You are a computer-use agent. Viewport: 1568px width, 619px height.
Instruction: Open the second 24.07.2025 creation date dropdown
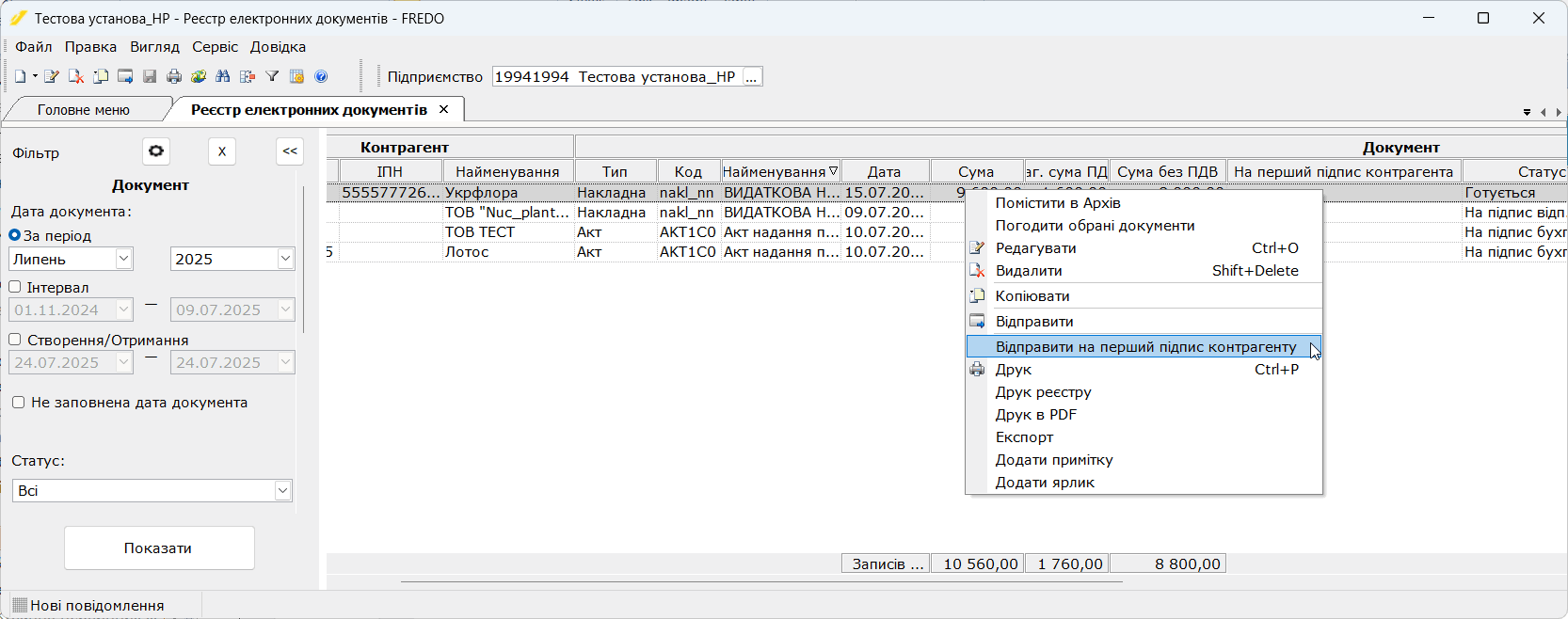(285, 362)
